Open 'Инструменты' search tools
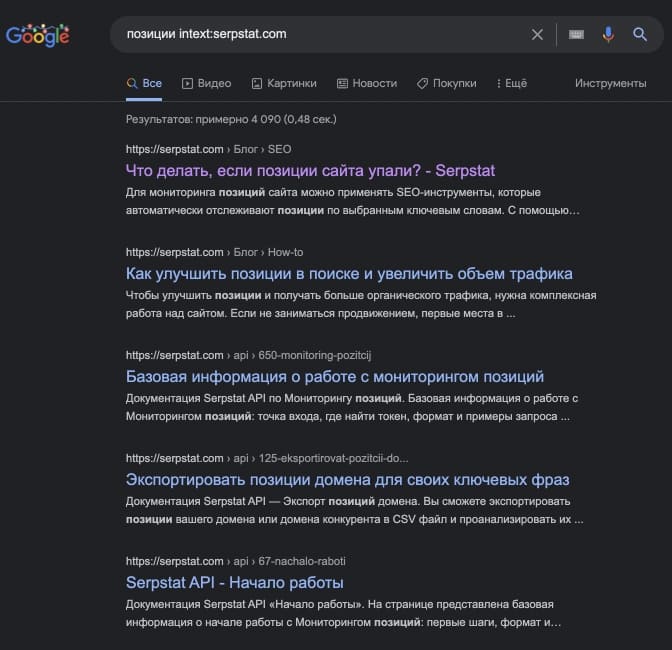Viewport: 672px width, 650px height. click(x=610, y=83)
